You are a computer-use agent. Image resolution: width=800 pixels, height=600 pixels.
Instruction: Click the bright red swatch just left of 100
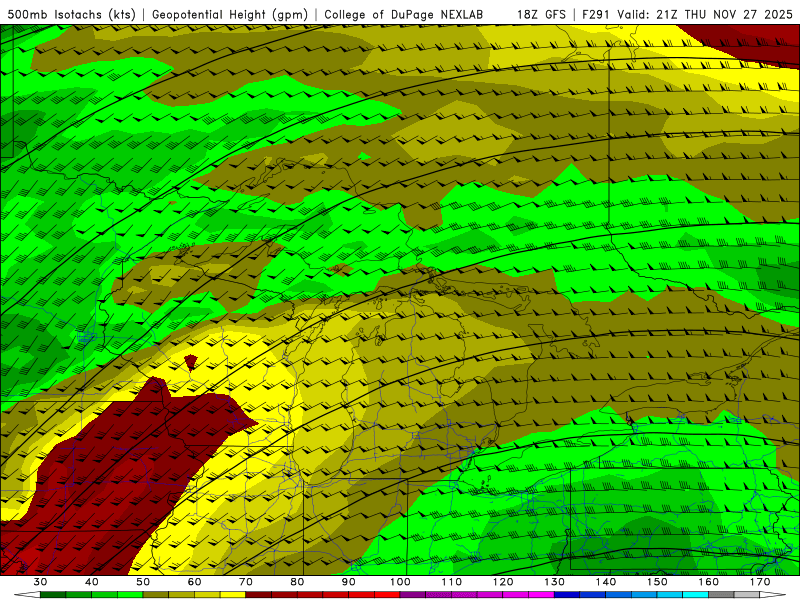[387, 595]
